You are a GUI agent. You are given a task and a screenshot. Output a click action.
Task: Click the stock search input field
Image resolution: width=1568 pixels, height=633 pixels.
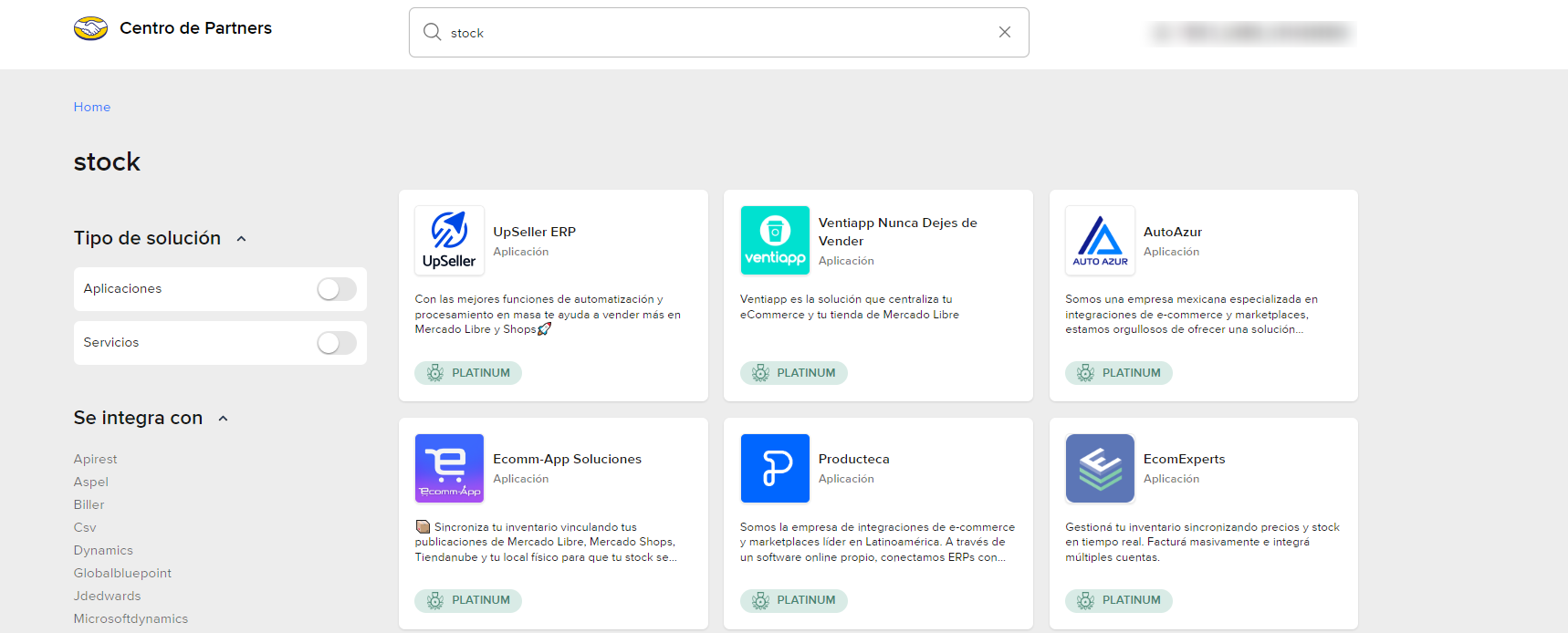719,33
